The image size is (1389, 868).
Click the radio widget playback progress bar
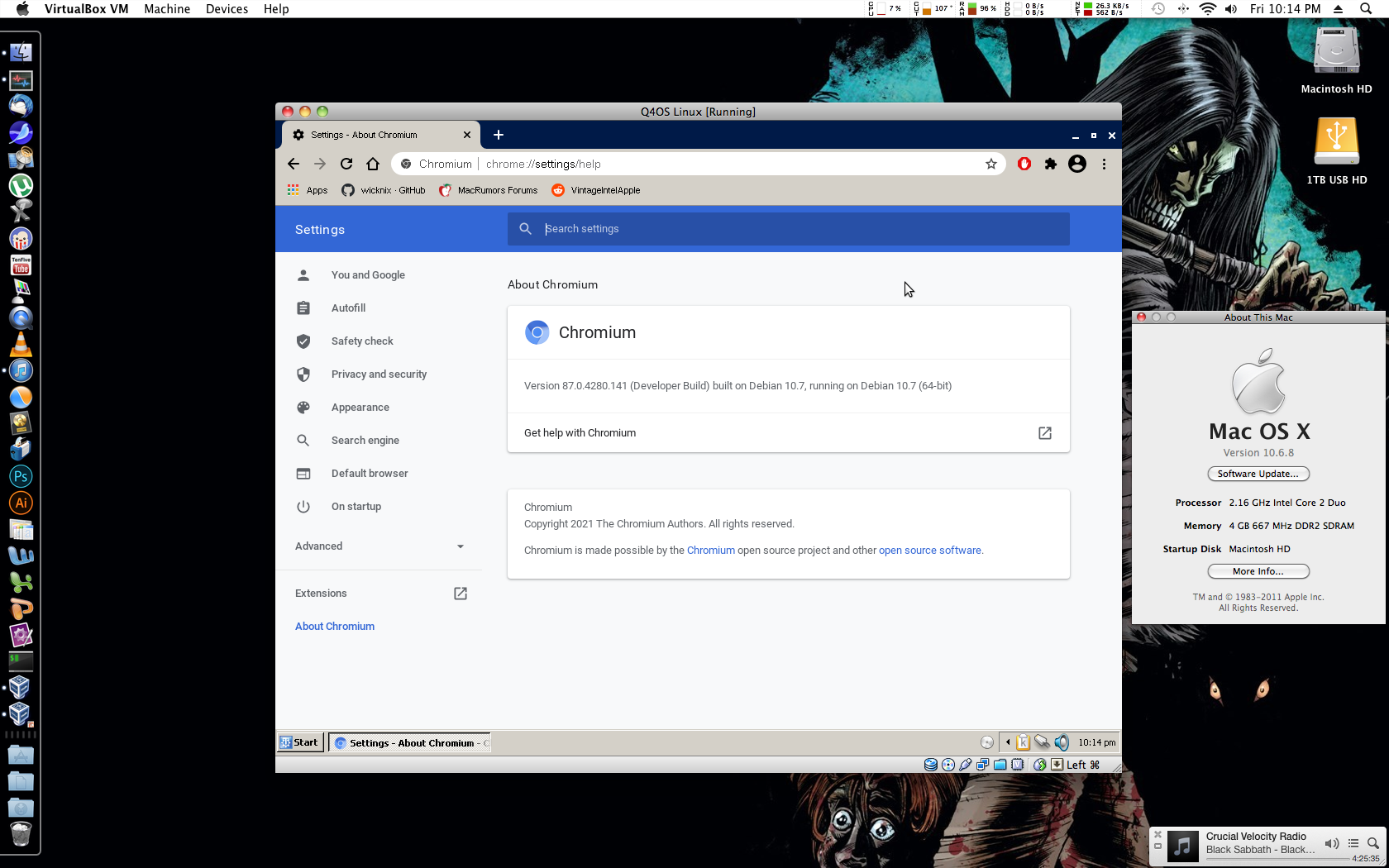coord(1278,860)
